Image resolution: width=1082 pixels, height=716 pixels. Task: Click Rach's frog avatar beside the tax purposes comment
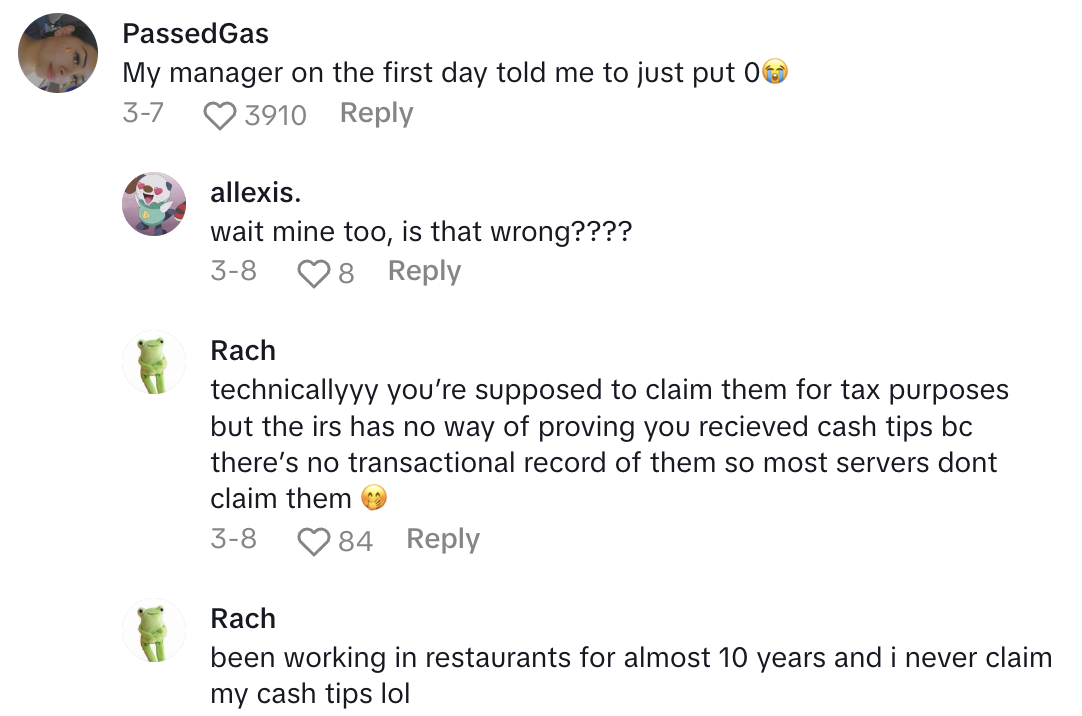(154, 362)
